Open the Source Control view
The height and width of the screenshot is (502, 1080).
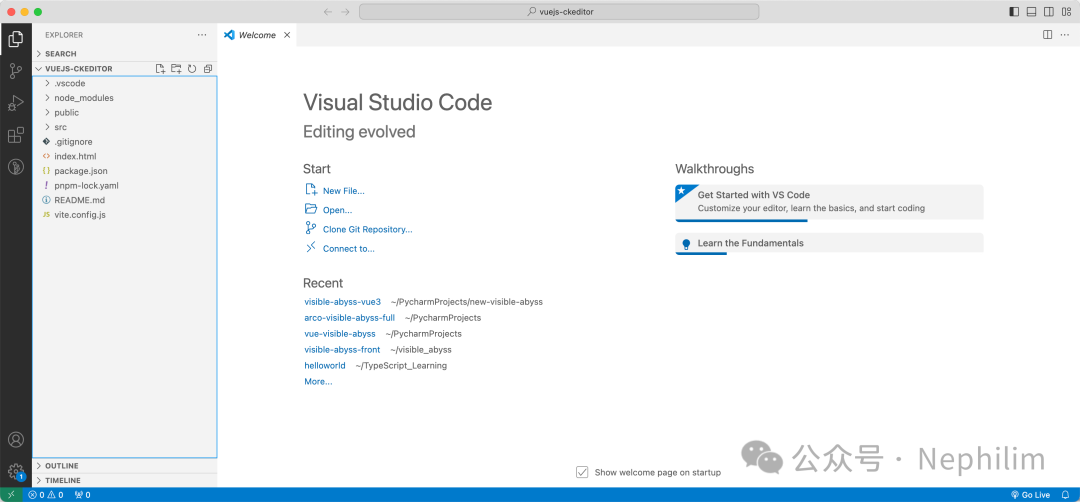[16, 71]
